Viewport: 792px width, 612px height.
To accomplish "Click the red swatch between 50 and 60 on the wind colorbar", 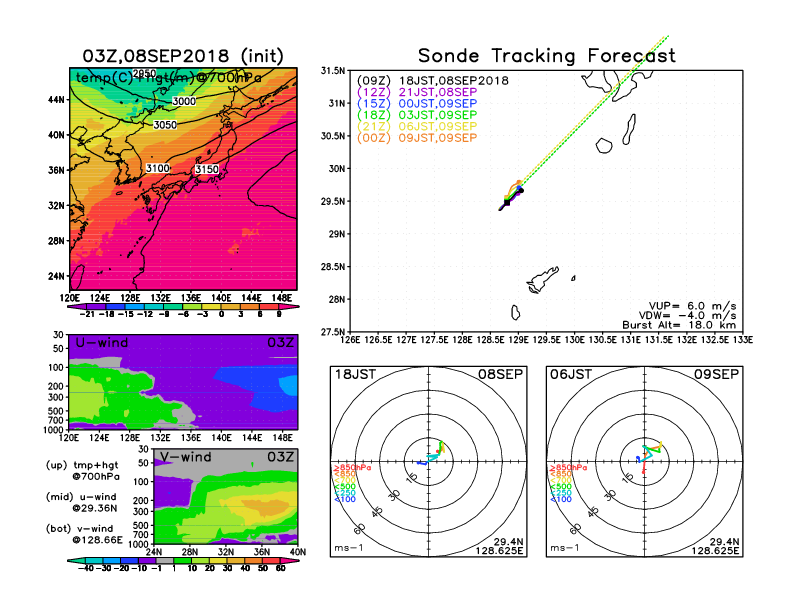I will point(271,561).
